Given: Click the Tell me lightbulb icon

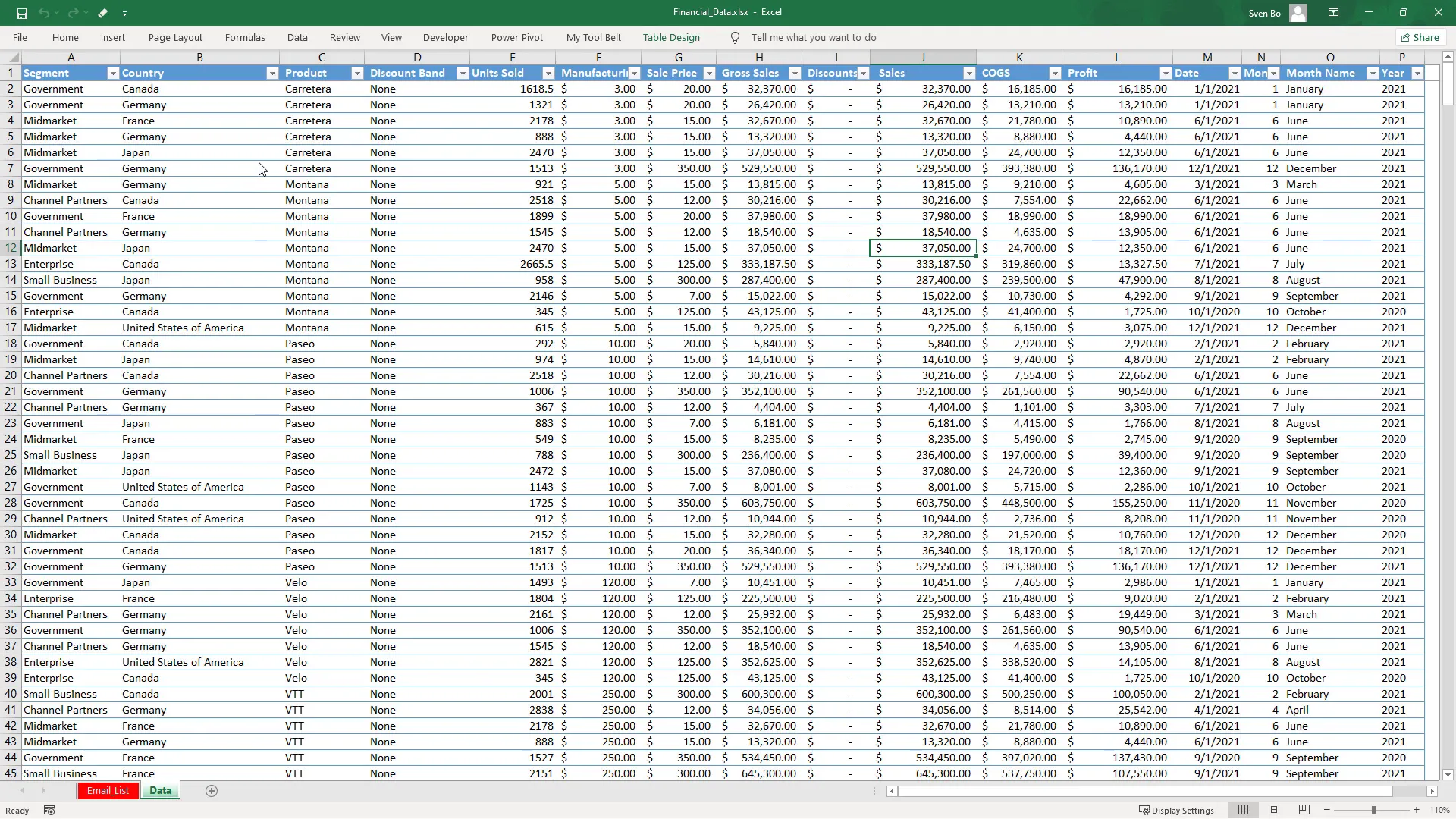Looking at the screenshot, I should 735,37.
